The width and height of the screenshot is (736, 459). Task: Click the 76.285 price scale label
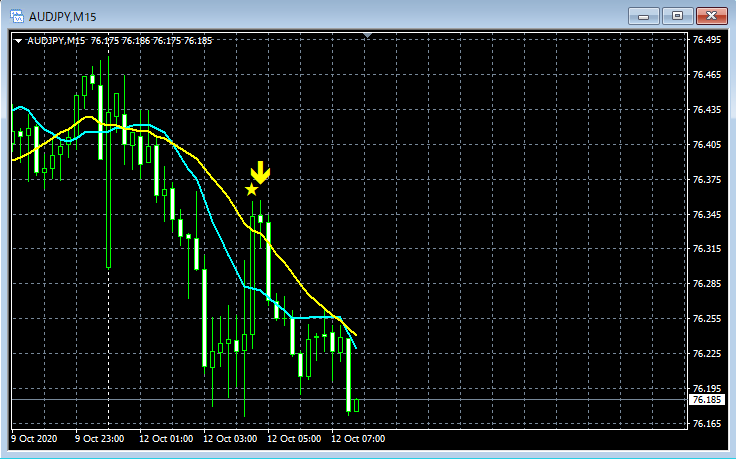[706, 284]
